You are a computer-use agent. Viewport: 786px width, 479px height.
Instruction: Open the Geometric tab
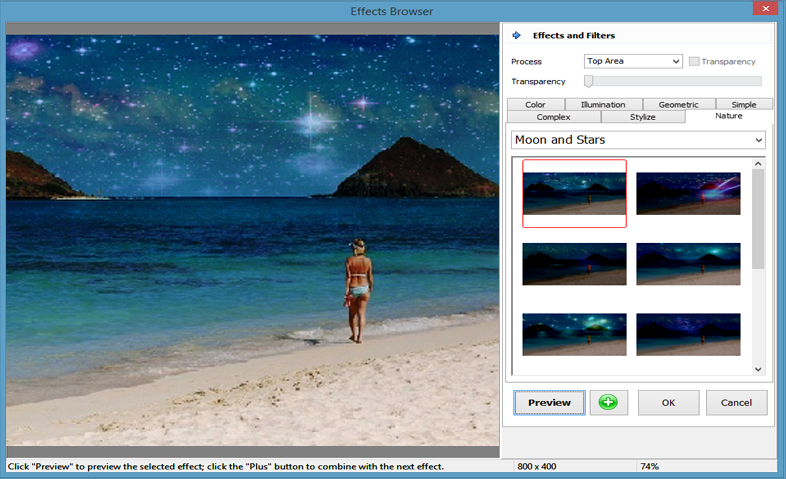(678, 104)
